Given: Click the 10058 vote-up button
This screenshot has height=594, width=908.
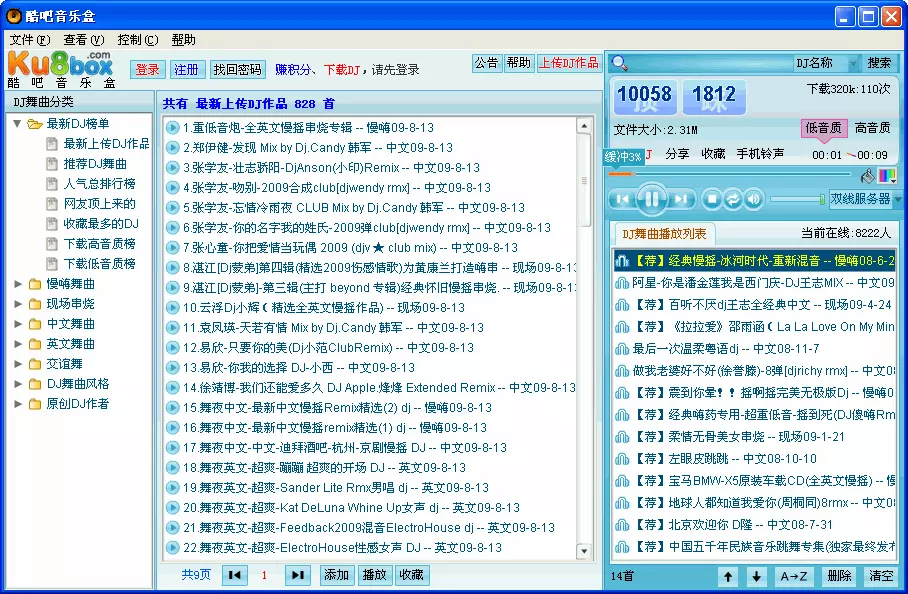Looking at the screenshot, I should (644, 97).
